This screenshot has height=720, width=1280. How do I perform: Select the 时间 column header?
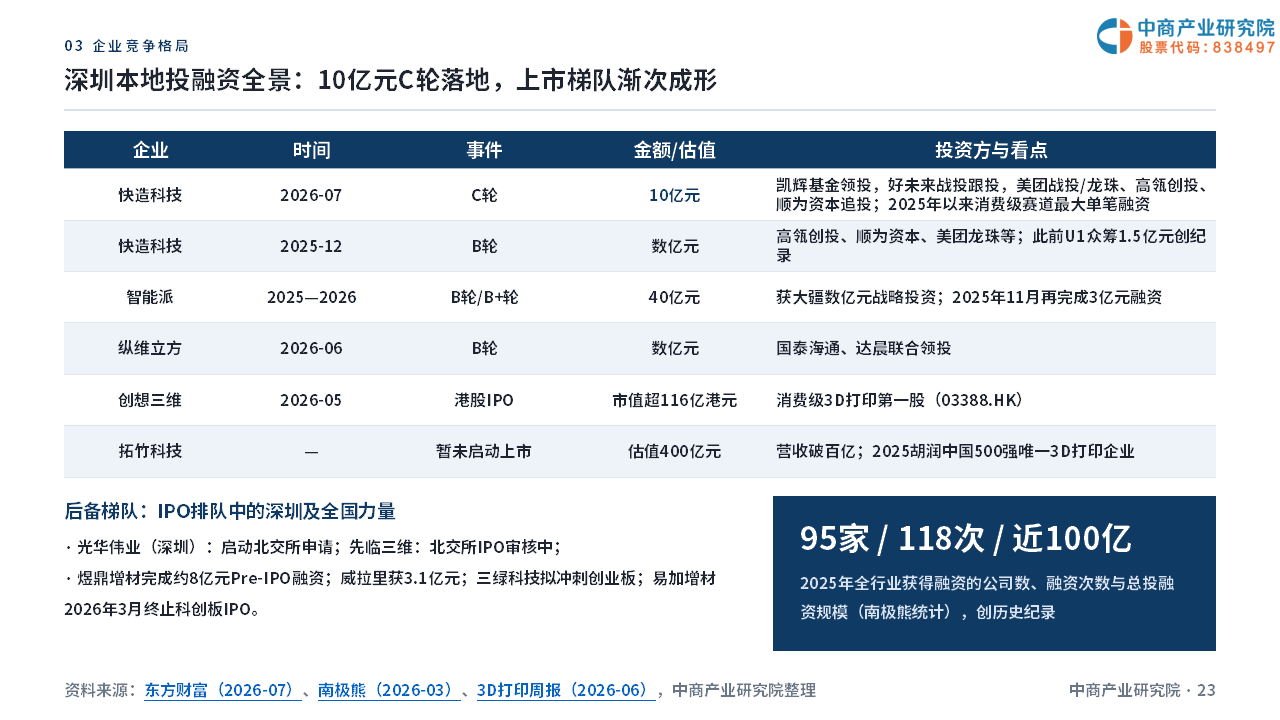(x=311, y=150)
